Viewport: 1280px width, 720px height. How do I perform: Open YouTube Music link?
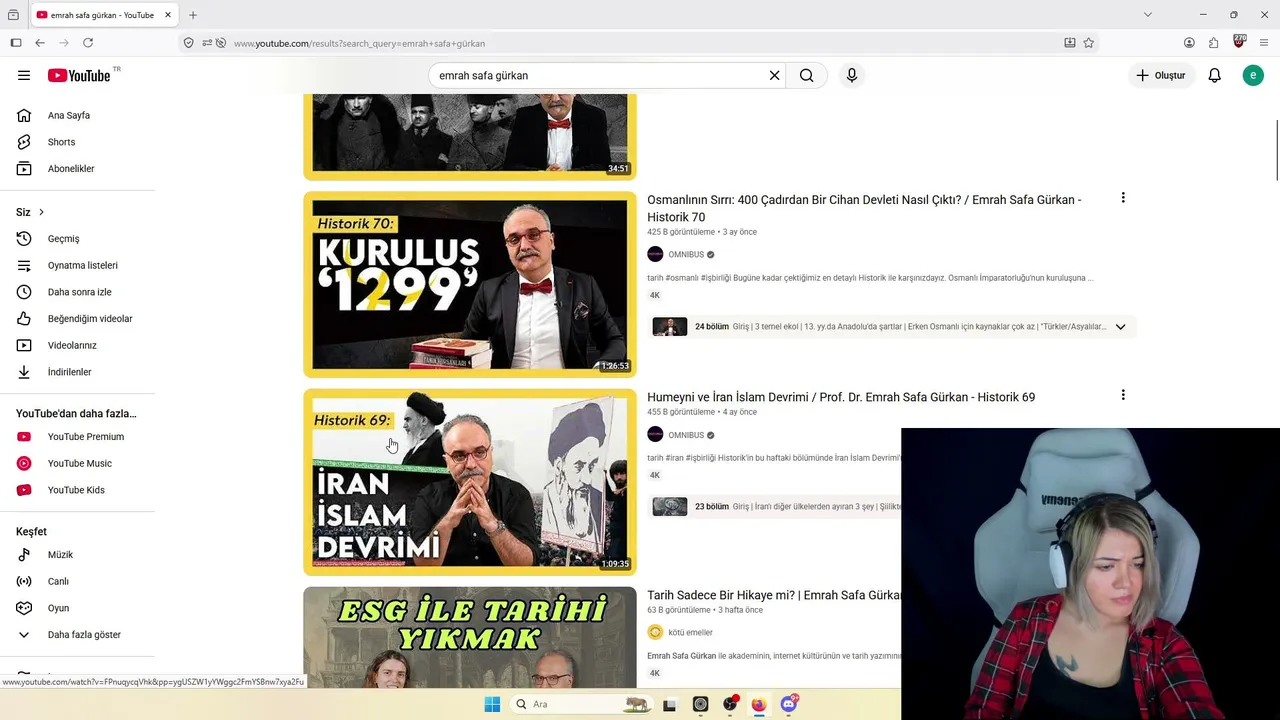click(78, 463)
